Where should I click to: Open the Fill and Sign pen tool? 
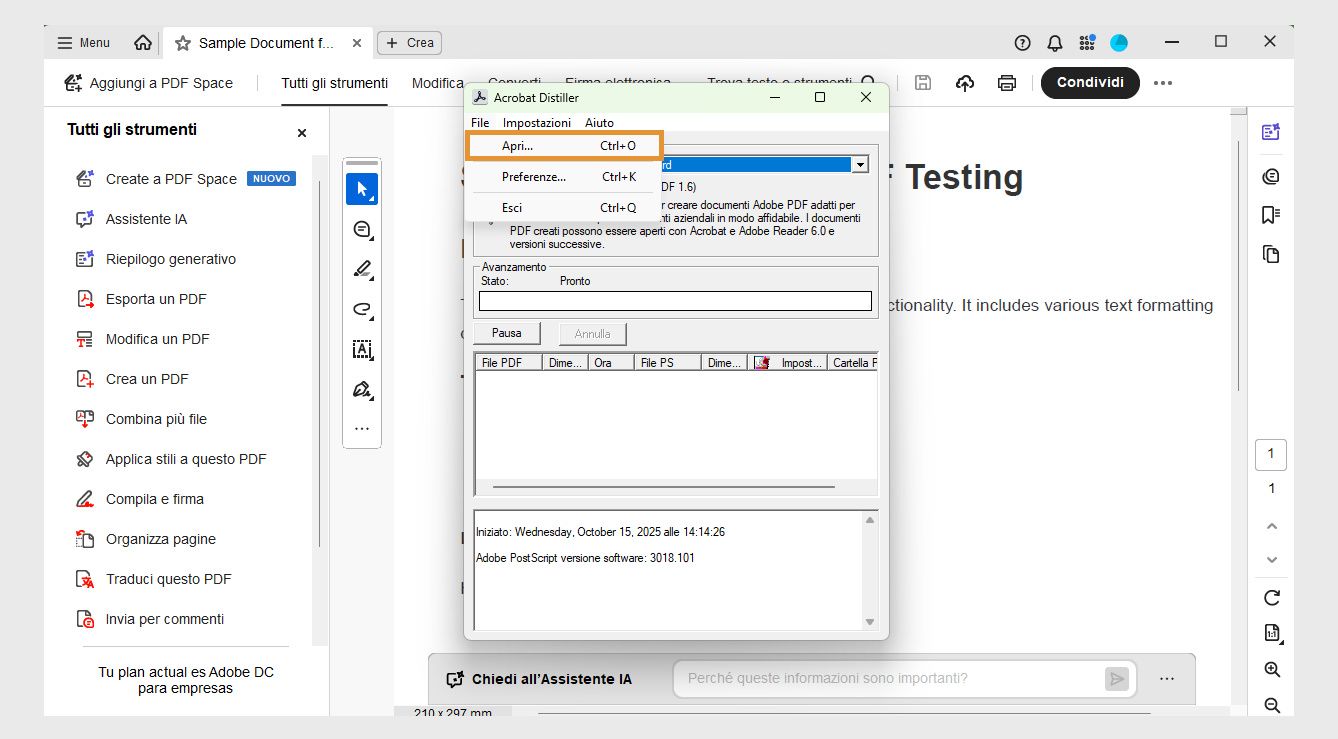[x=361, y=389]
